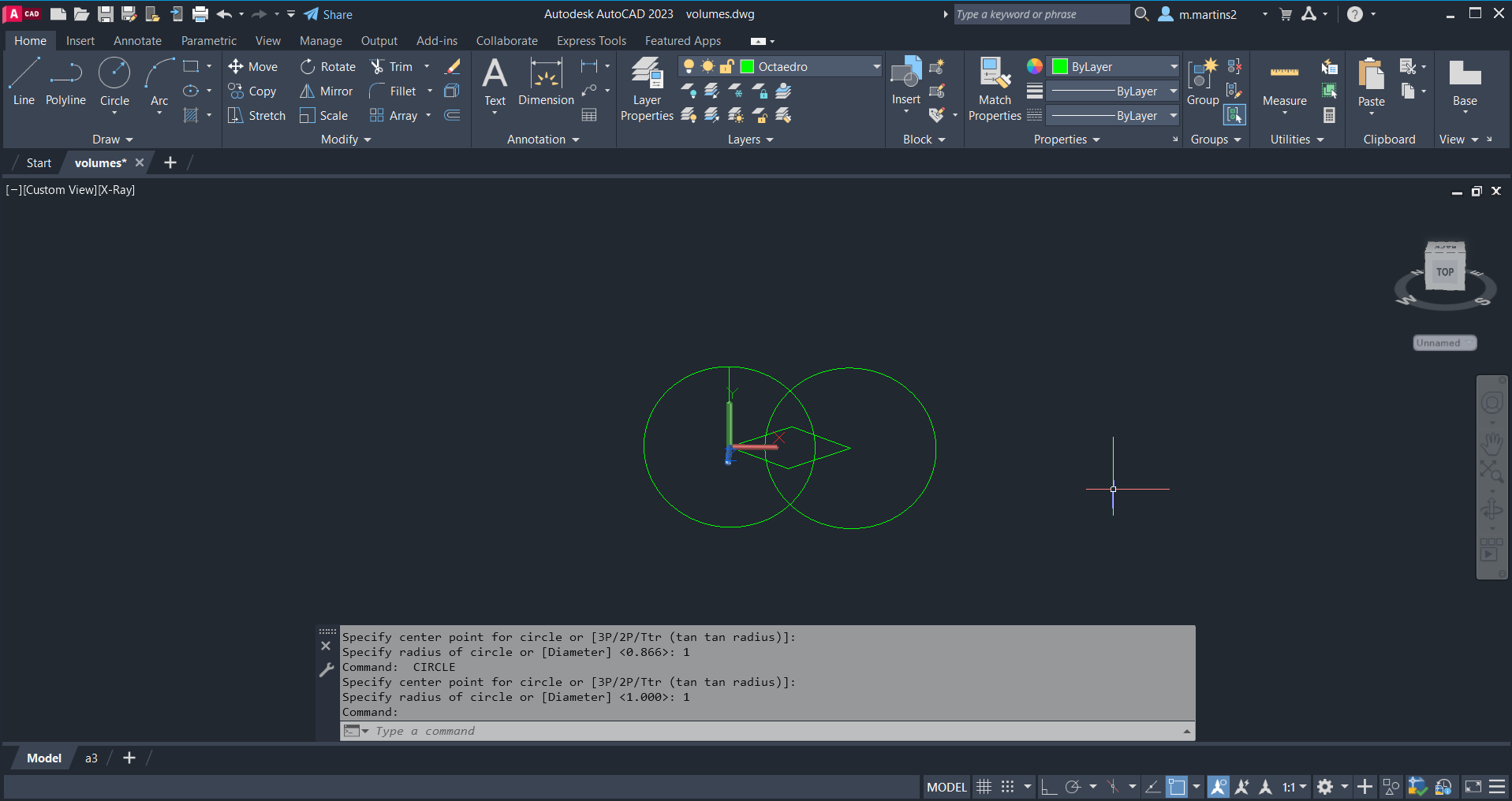Open the Octaedro layer dropdown

click(875, 67)
